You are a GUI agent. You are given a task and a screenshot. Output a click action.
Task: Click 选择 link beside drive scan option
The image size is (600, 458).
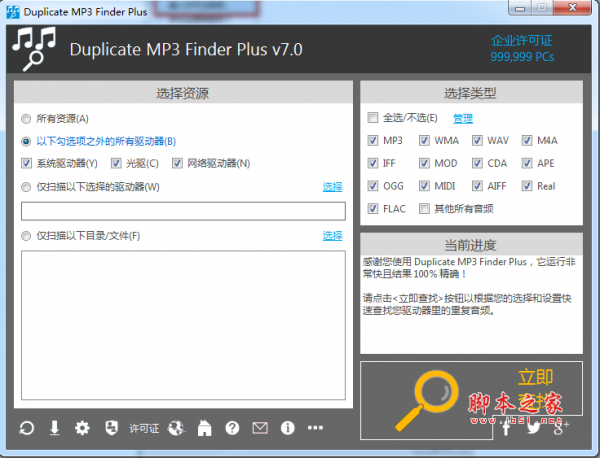[333, 187]
